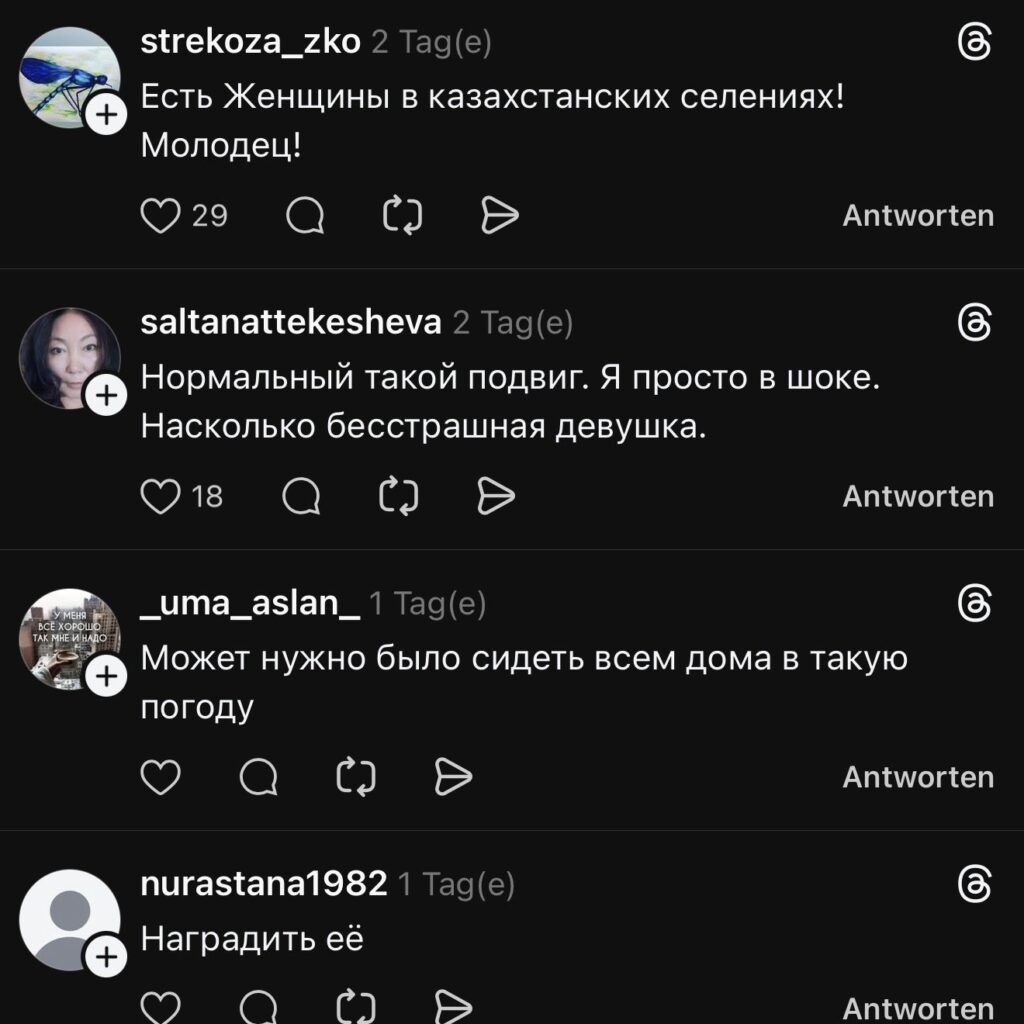Follow strekoza_zko via plus badge
The image size is (1024, 1024).
106,115
